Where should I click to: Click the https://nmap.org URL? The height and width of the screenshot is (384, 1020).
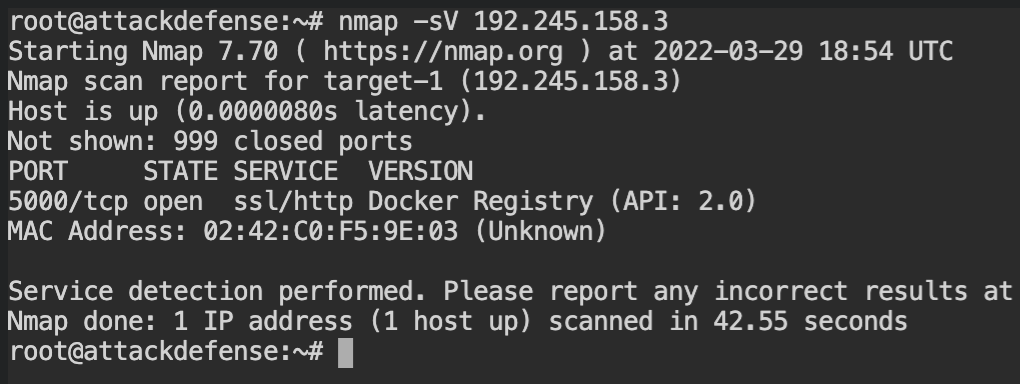coord(442,51)
